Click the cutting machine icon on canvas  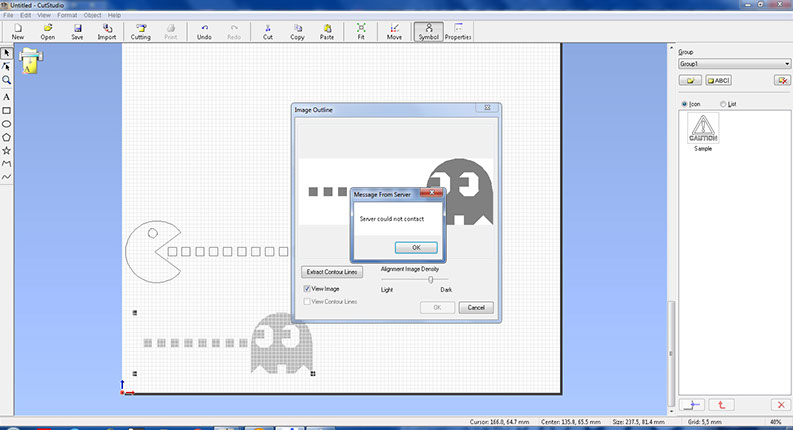31,61
